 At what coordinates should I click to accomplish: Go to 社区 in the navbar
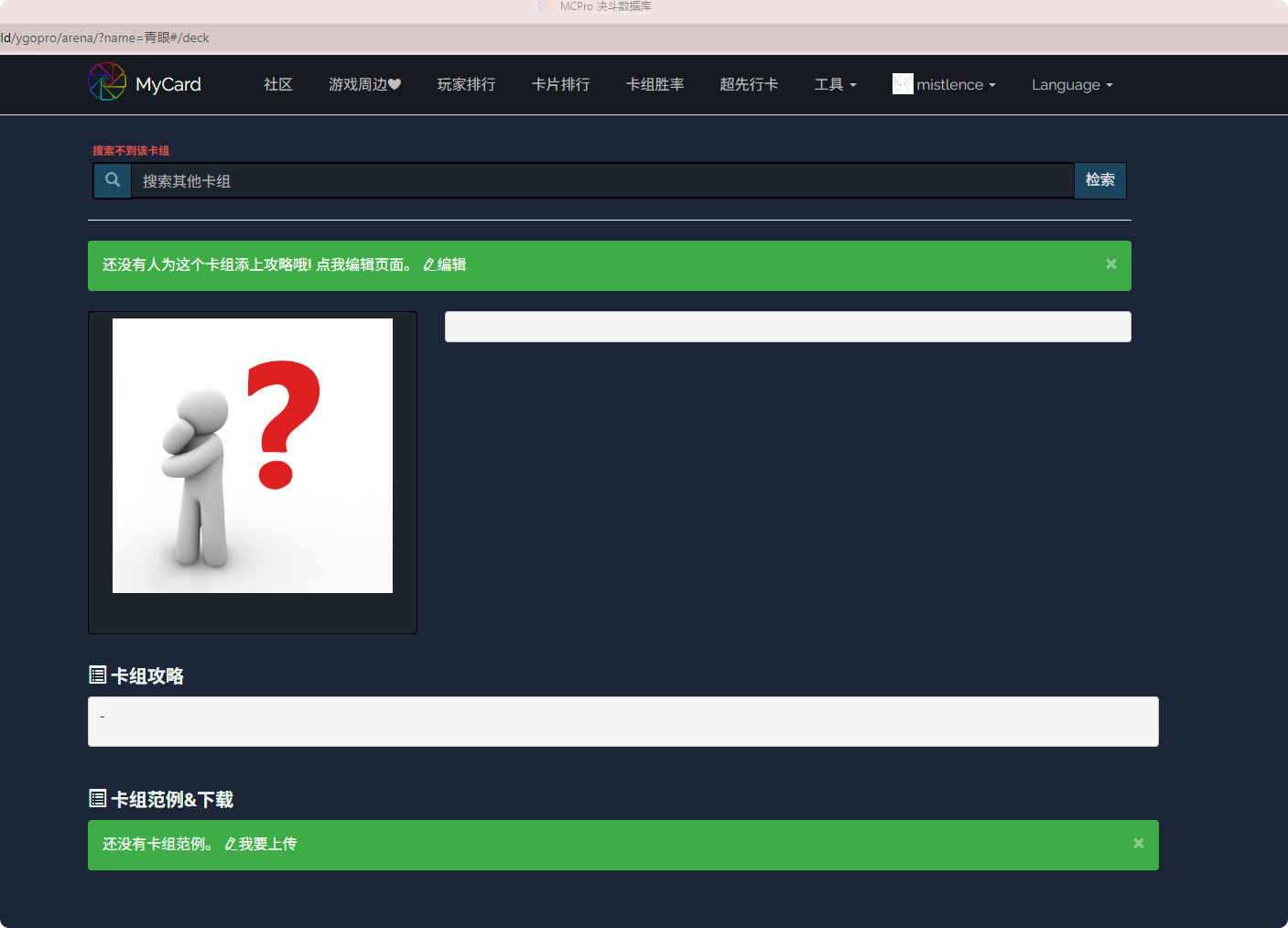click(x=278, y=84)
